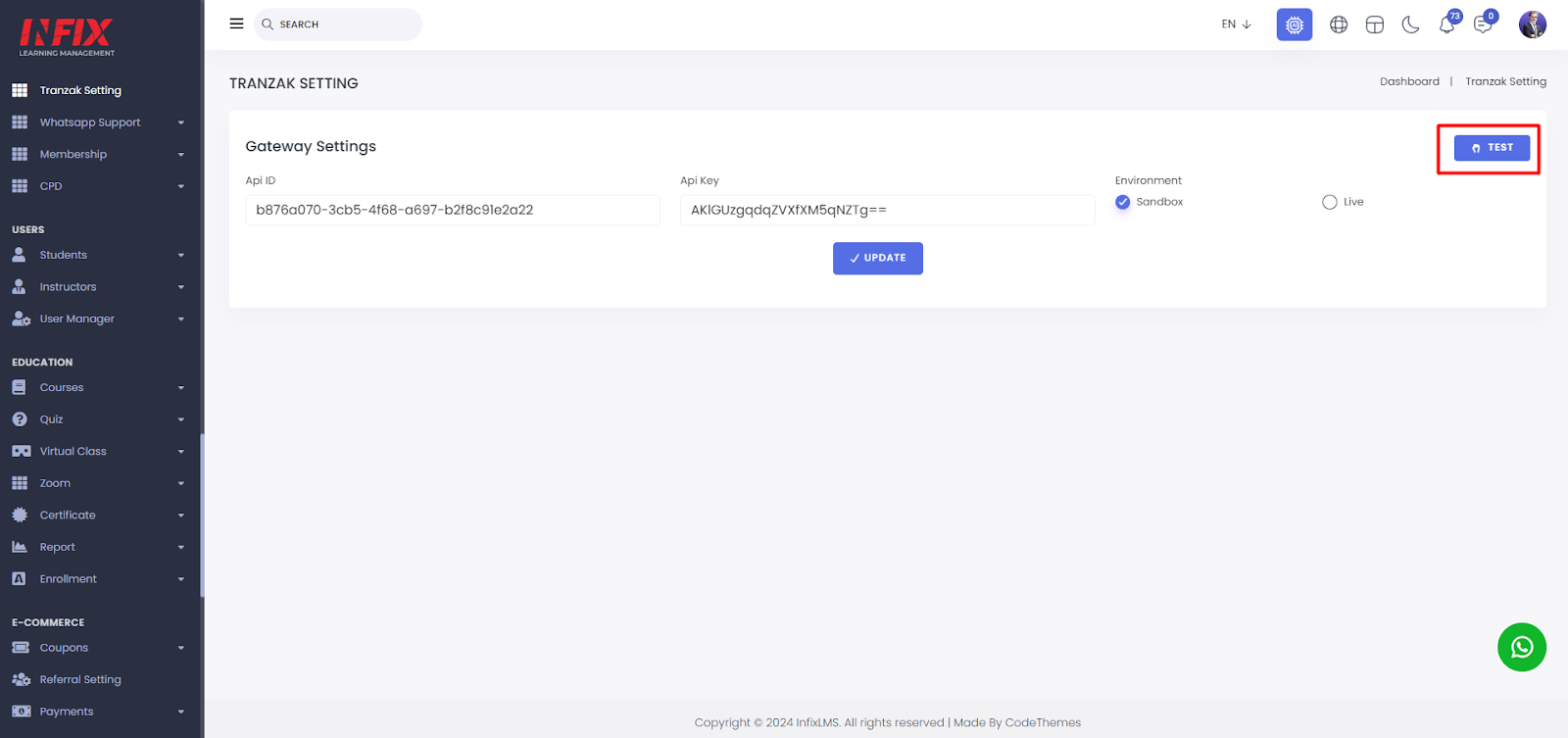Click the Virtual Class goggles icon

point(22,452)
